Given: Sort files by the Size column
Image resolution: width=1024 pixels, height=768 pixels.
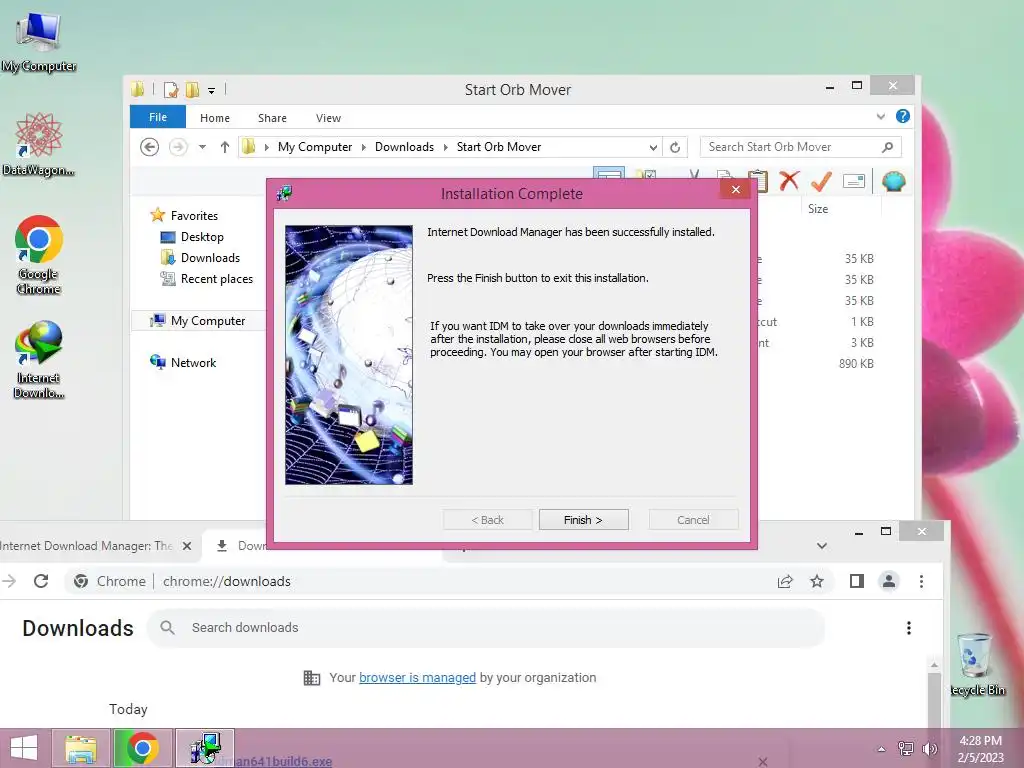Looking at the screenshot, I should (818, 209).
